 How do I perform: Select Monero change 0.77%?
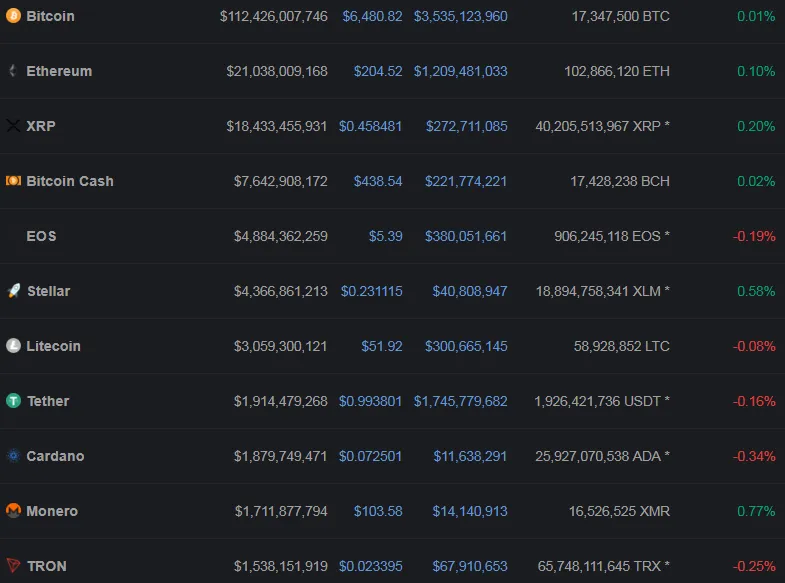(x=756, y=511)
